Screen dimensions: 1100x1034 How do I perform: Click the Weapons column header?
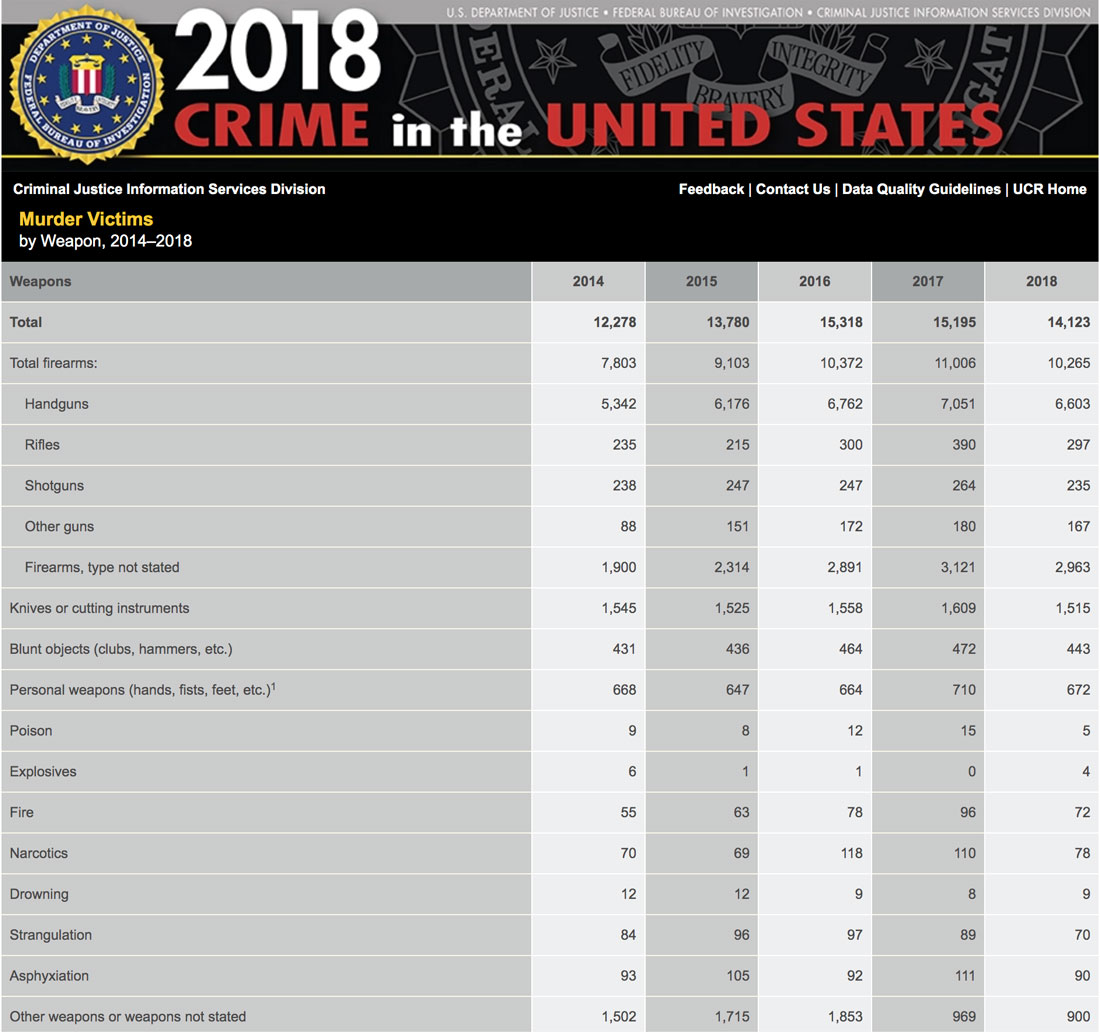point(41,281)
